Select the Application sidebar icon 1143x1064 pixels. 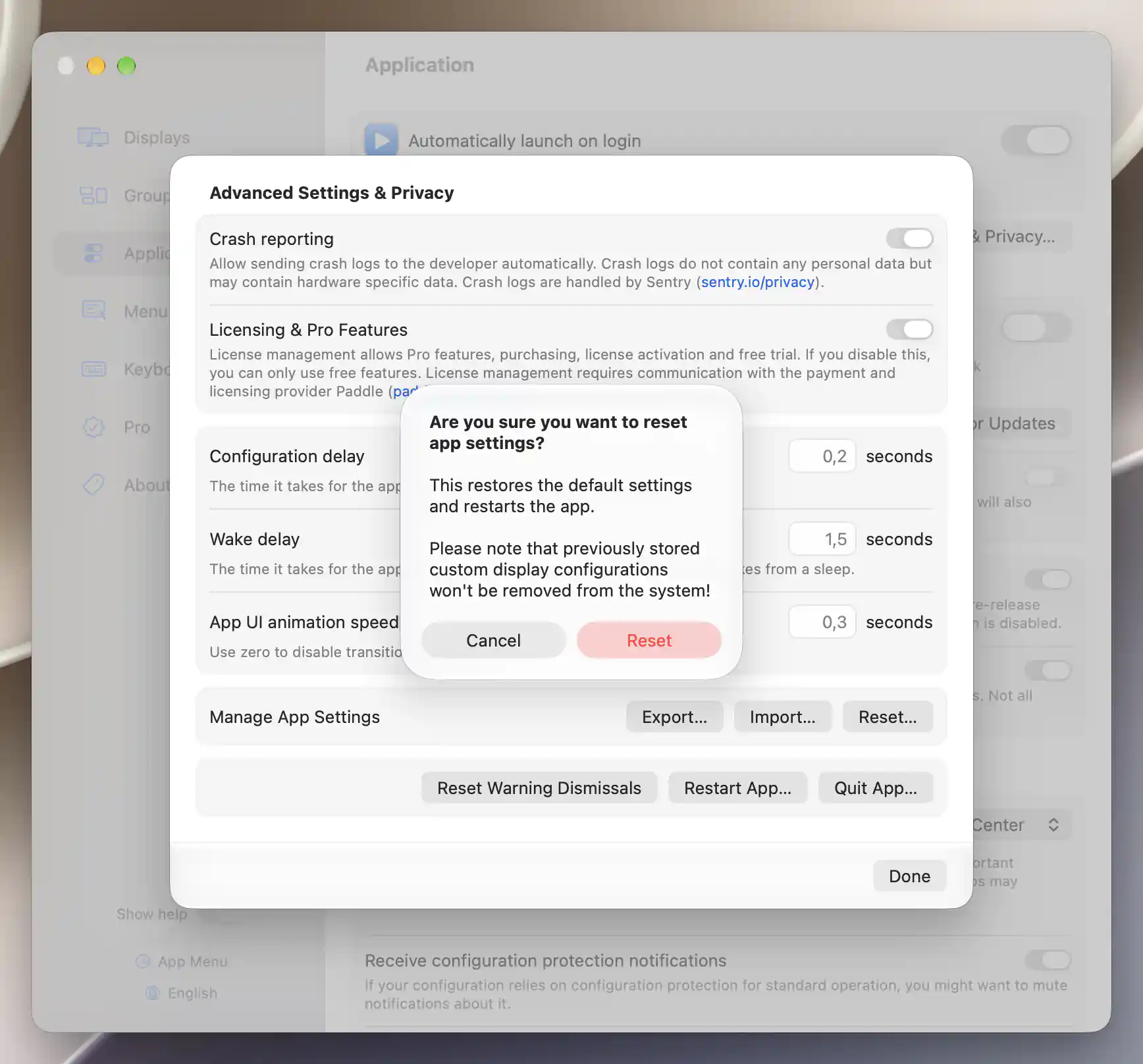tap(93, 253)
